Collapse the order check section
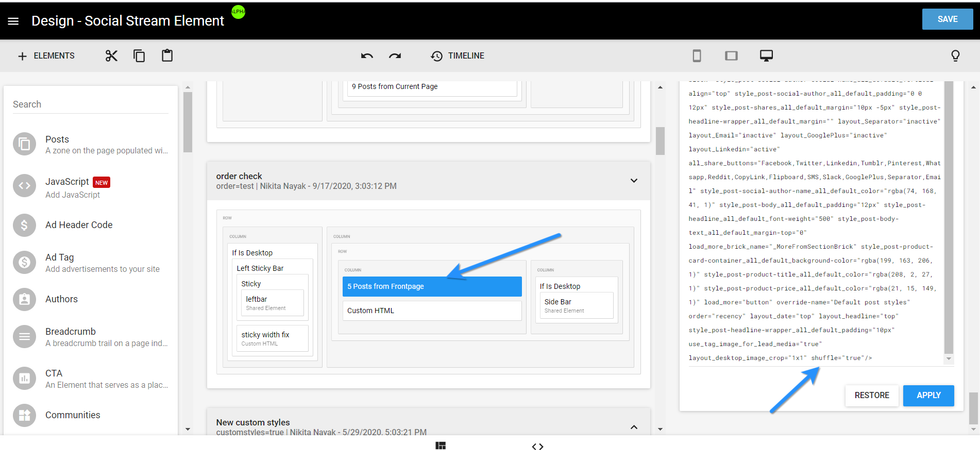980x450 pixels. [x=633, y=180]
